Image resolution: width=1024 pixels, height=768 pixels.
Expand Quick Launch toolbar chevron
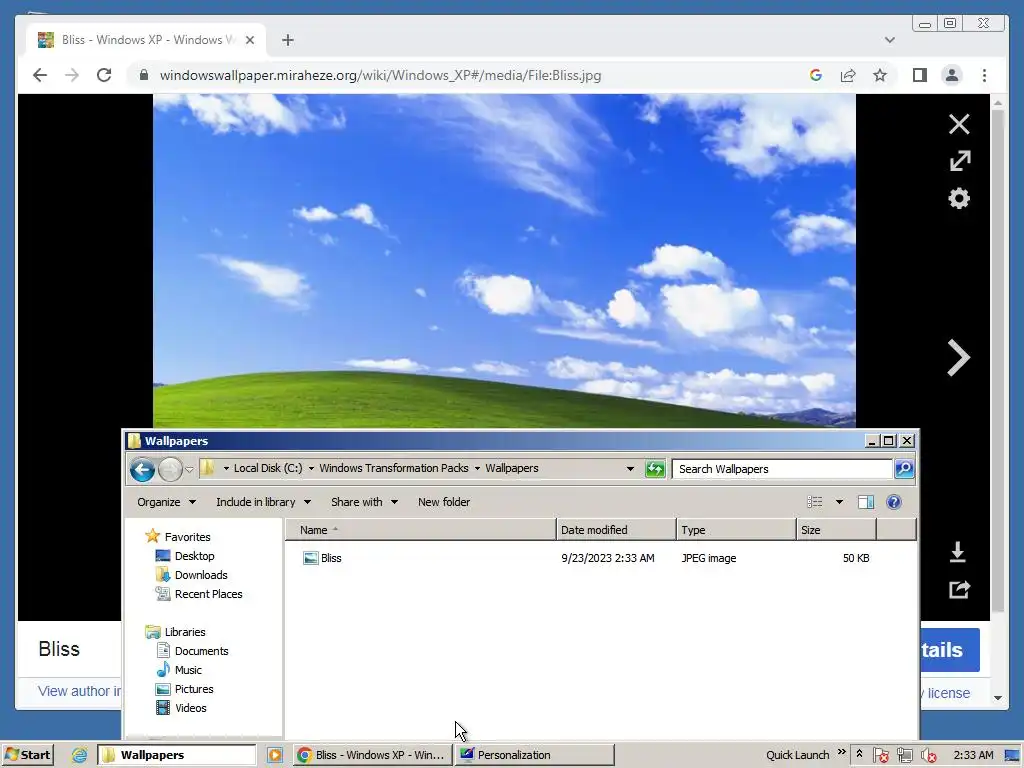(842, 752)
